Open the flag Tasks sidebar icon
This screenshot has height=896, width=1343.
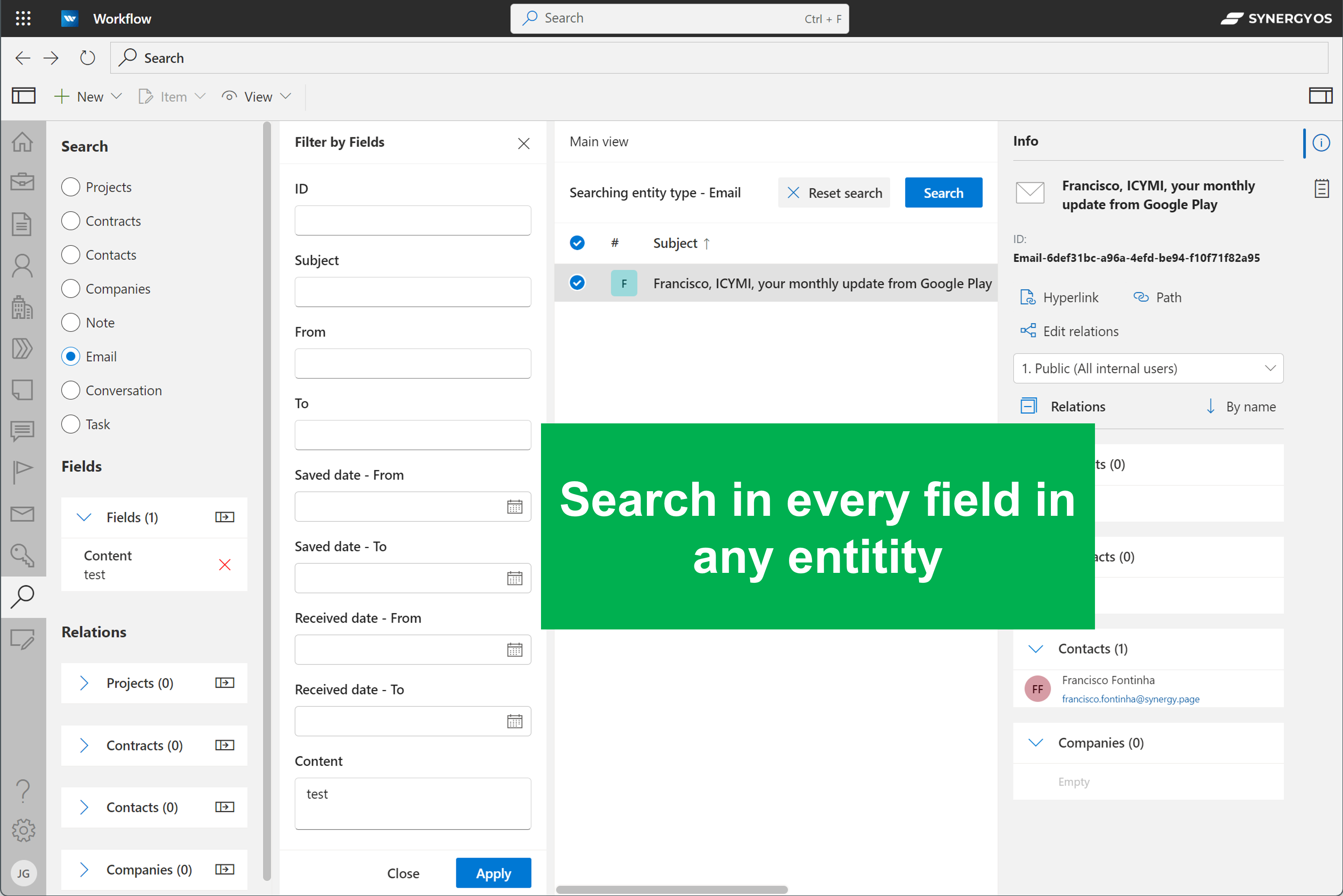(x=23, y=472)
